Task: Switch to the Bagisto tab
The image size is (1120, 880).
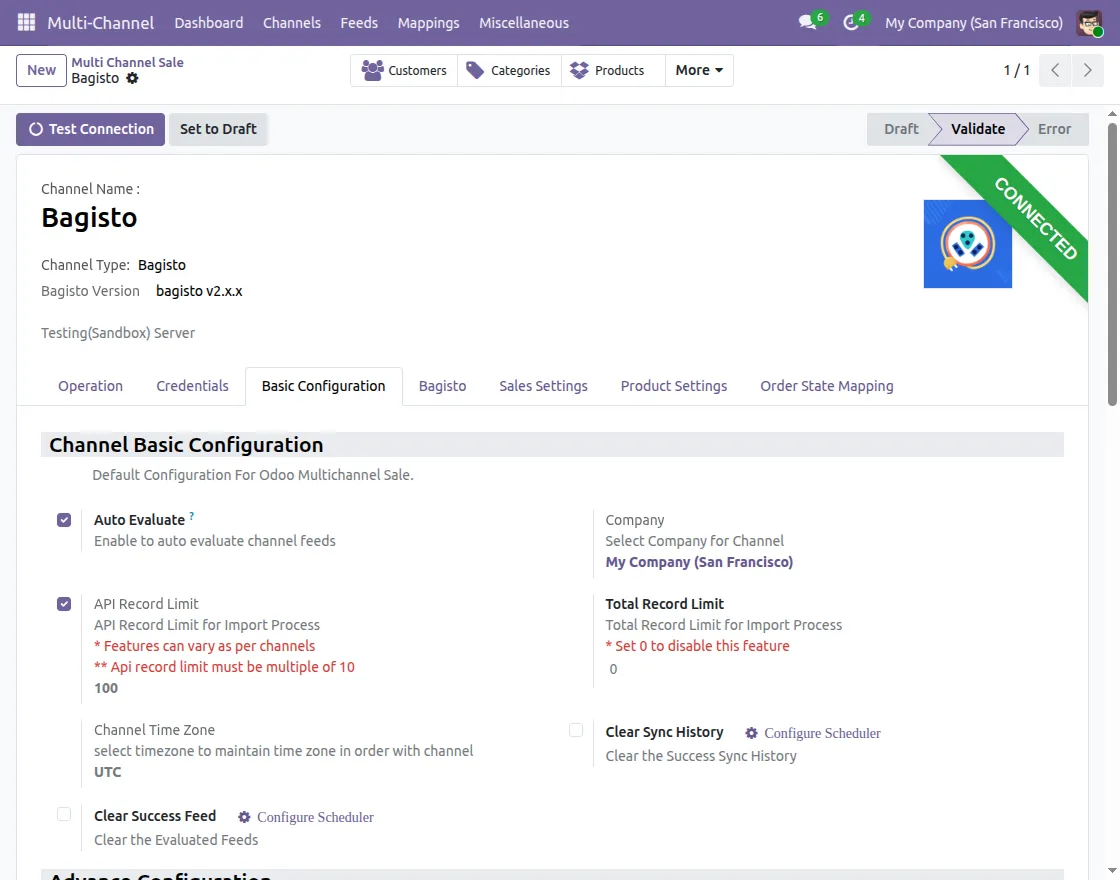Action: coord(442,386)
